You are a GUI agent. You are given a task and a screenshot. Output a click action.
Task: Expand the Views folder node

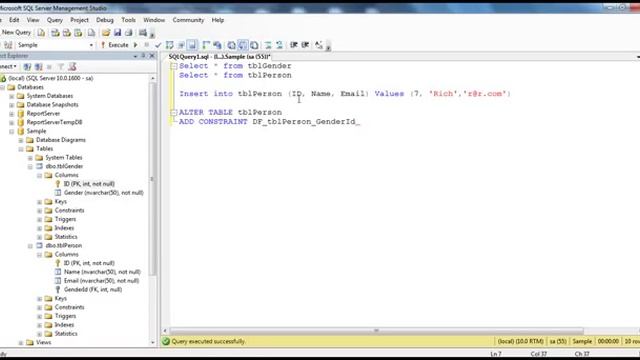coord(21,343)
